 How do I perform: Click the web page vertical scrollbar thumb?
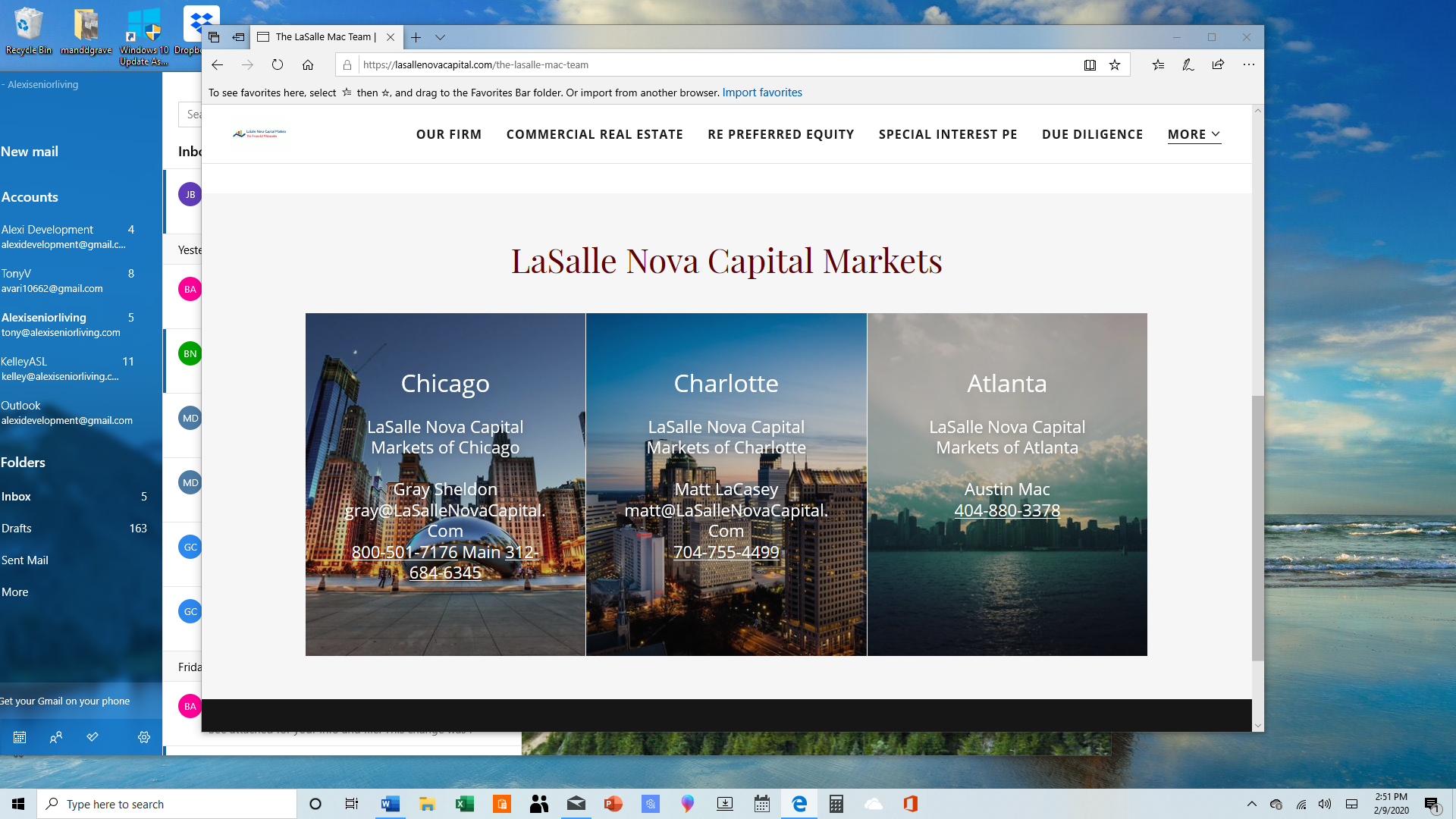point(1257,528)
